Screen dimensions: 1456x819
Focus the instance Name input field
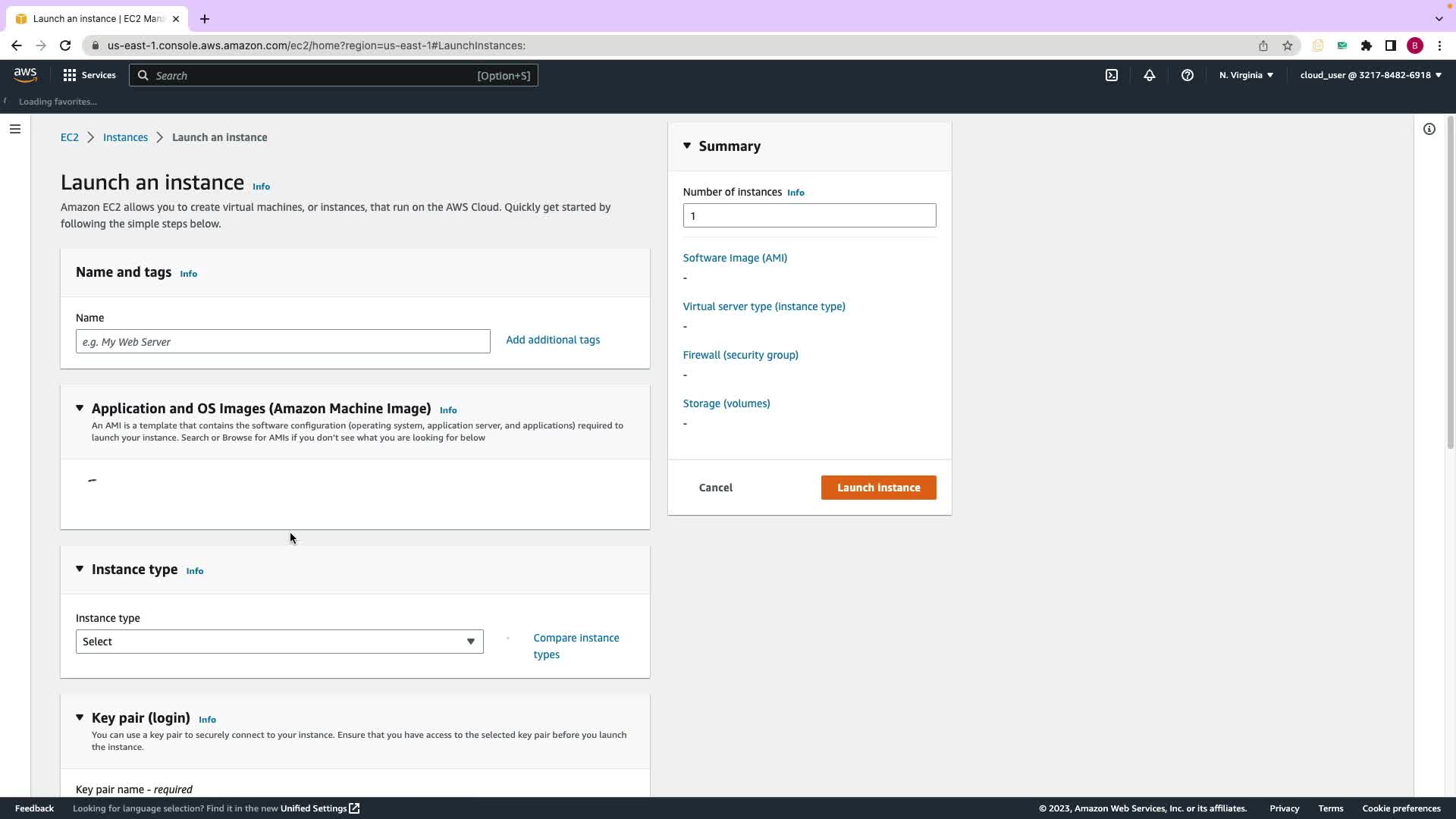coord(283,341)
